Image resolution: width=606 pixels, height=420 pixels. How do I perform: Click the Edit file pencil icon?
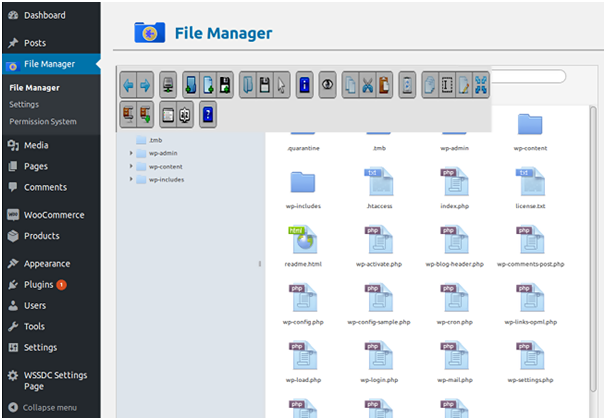(464, 85)
